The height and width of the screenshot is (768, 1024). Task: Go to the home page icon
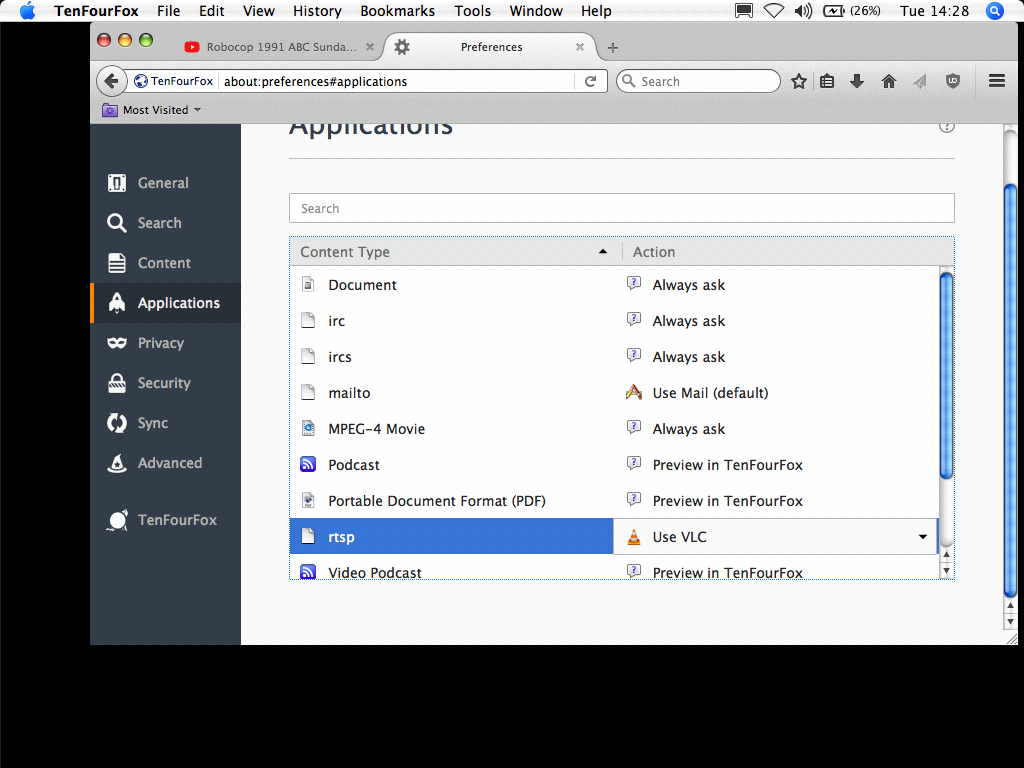click(x=889, y=81)
